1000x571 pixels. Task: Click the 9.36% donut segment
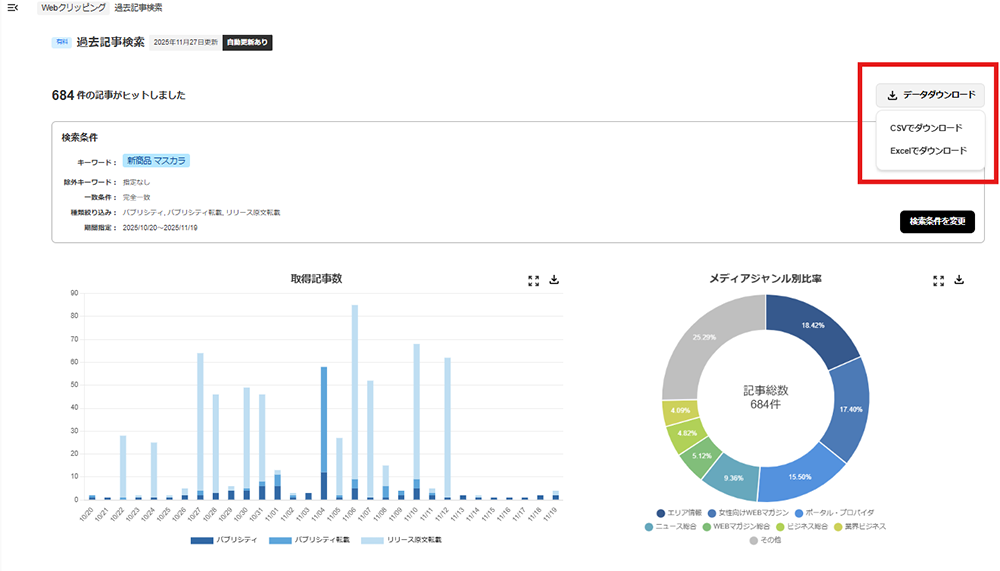[733, 478]
